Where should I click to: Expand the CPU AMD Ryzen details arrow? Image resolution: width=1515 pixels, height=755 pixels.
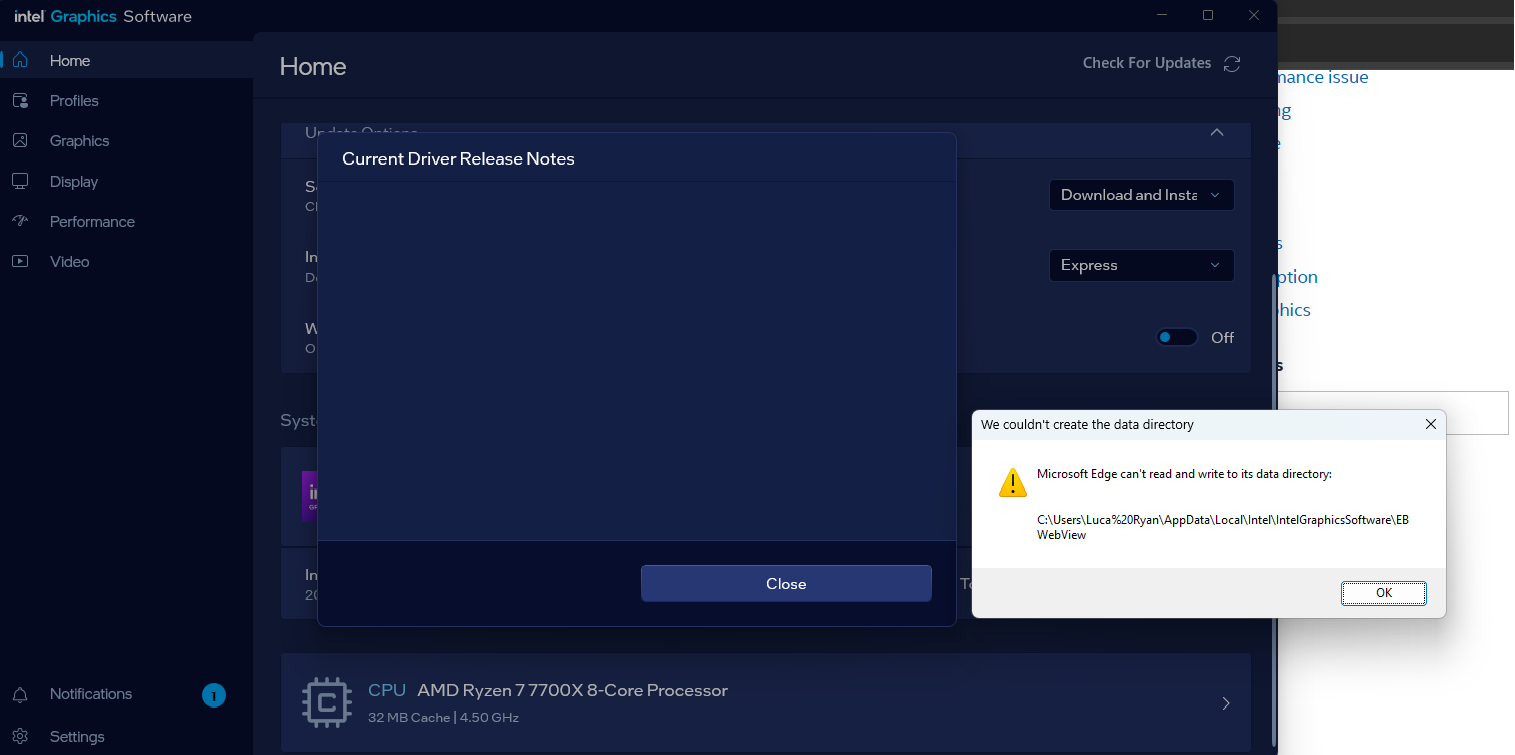click(1226, 703)
